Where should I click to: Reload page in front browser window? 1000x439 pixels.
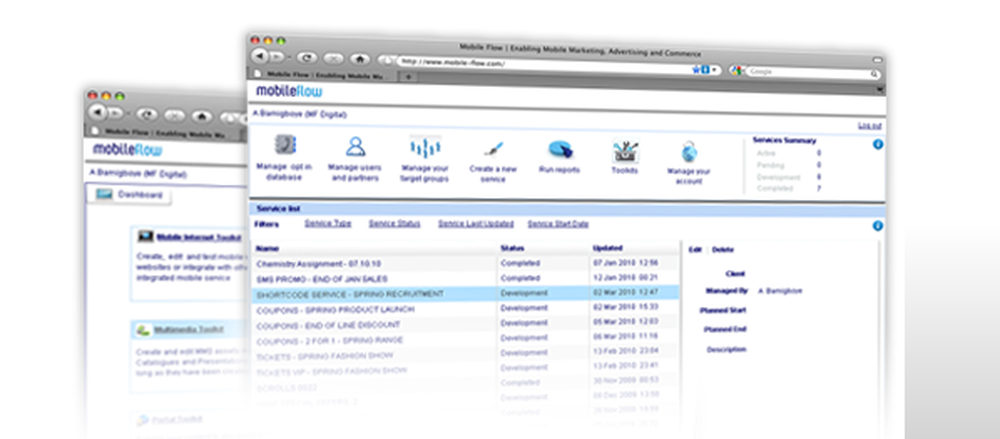307,57
